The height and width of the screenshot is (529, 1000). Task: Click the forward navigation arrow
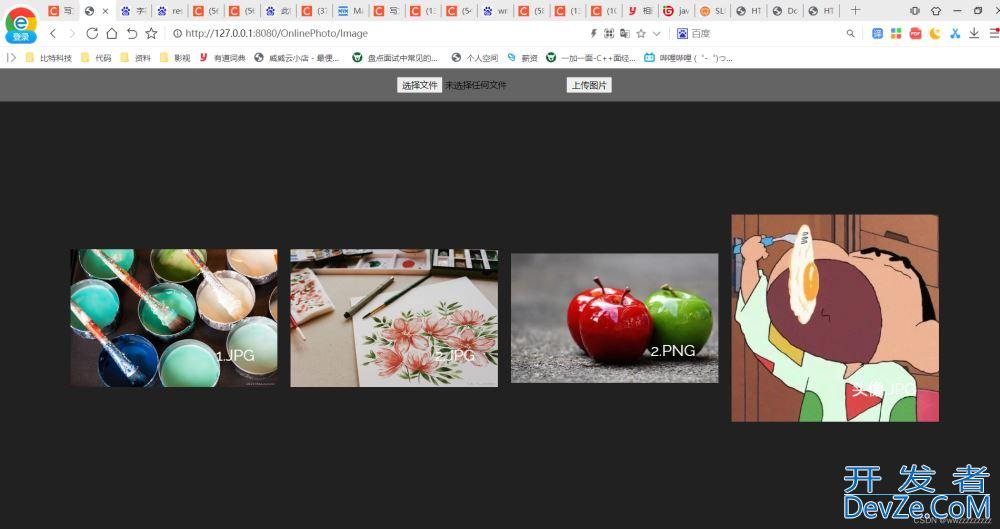tap(72, 33)
